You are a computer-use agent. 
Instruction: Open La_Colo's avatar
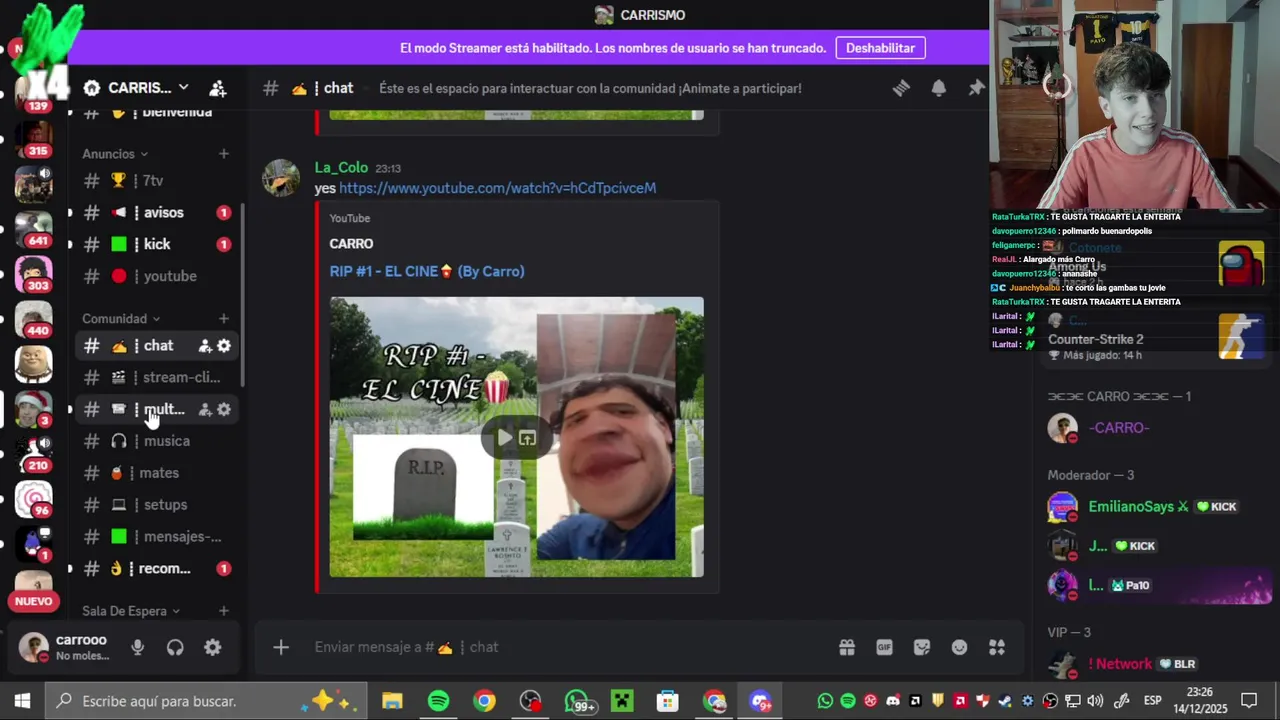[x=281, y=177]
